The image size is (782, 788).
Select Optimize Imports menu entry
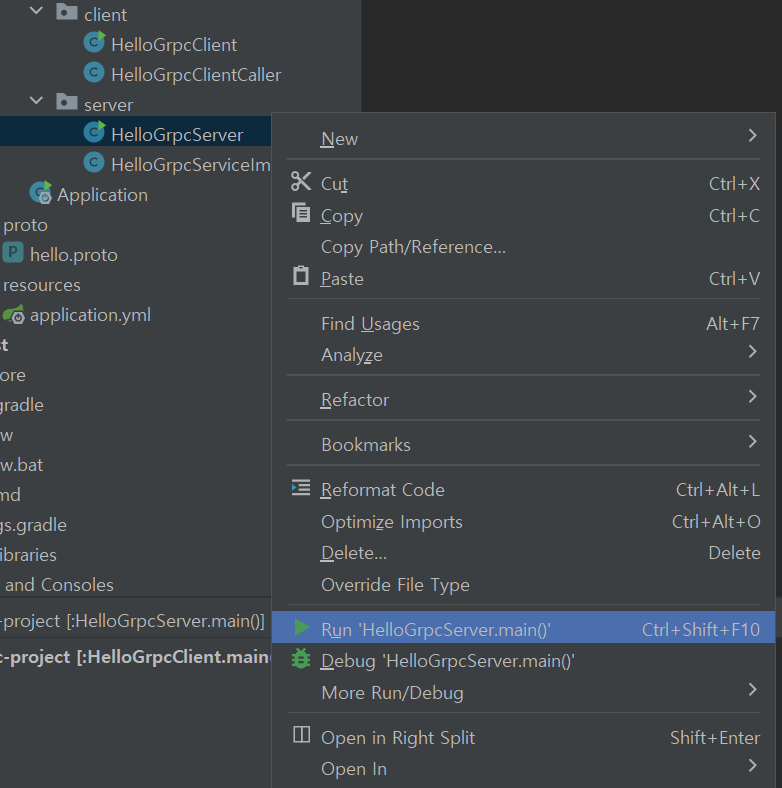pos(523,522)
